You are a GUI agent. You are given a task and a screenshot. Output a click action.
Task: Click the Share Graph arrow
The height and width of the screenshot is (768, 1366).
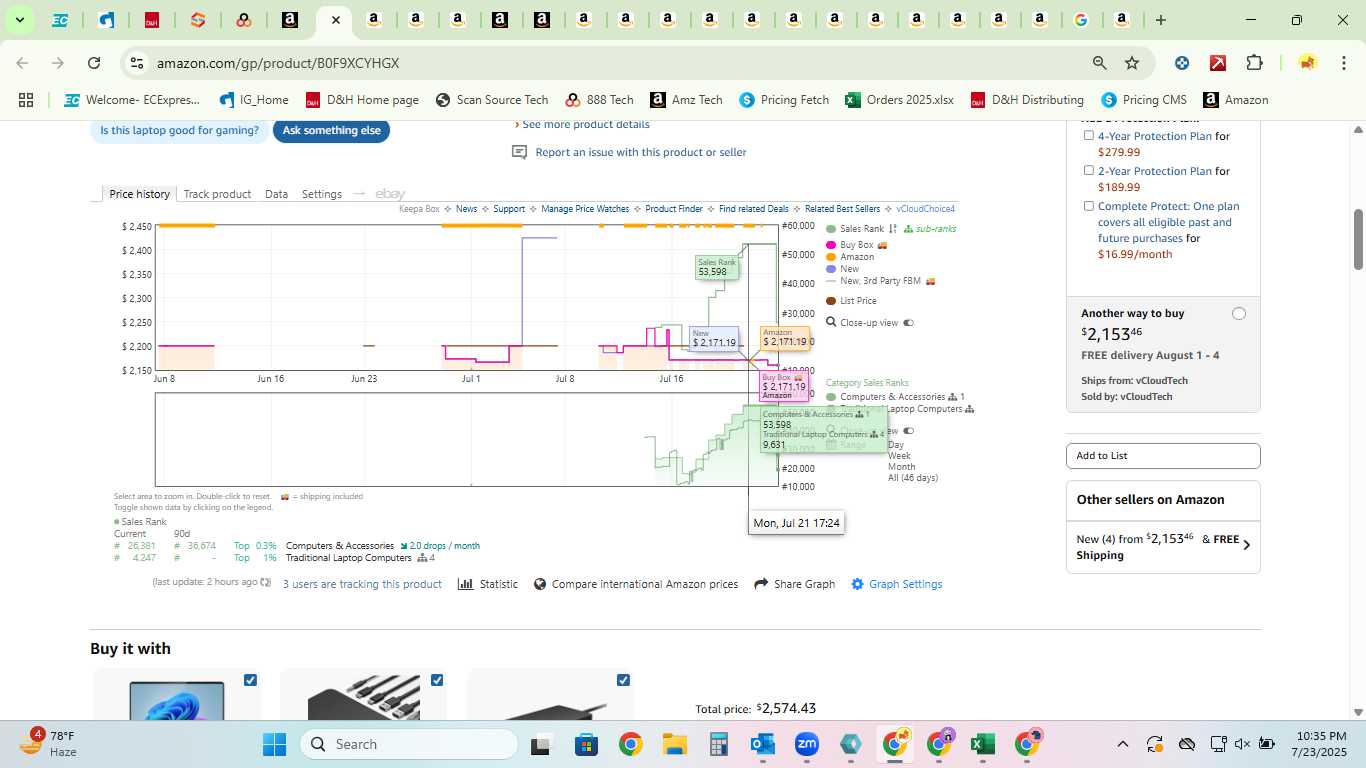click(x=761, y=584)
